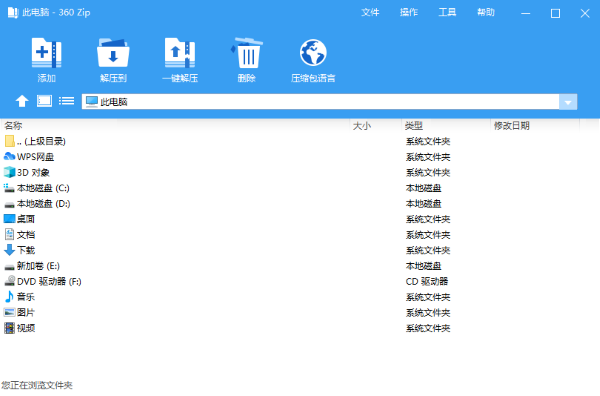Click the 一键解压 one-click extract icon
The height and width of the screenshot is (396, 600).
[180, 53]
